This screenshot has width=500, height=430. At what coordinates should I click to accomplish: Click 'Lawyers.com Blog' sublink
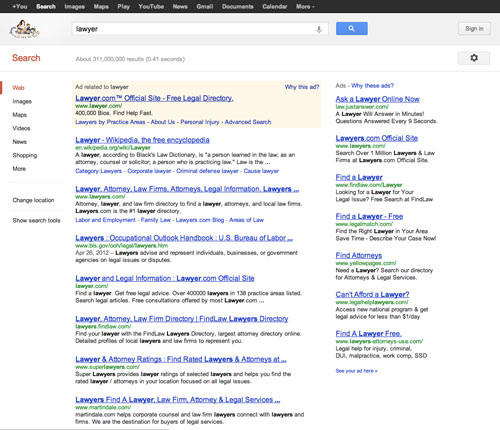200,220
